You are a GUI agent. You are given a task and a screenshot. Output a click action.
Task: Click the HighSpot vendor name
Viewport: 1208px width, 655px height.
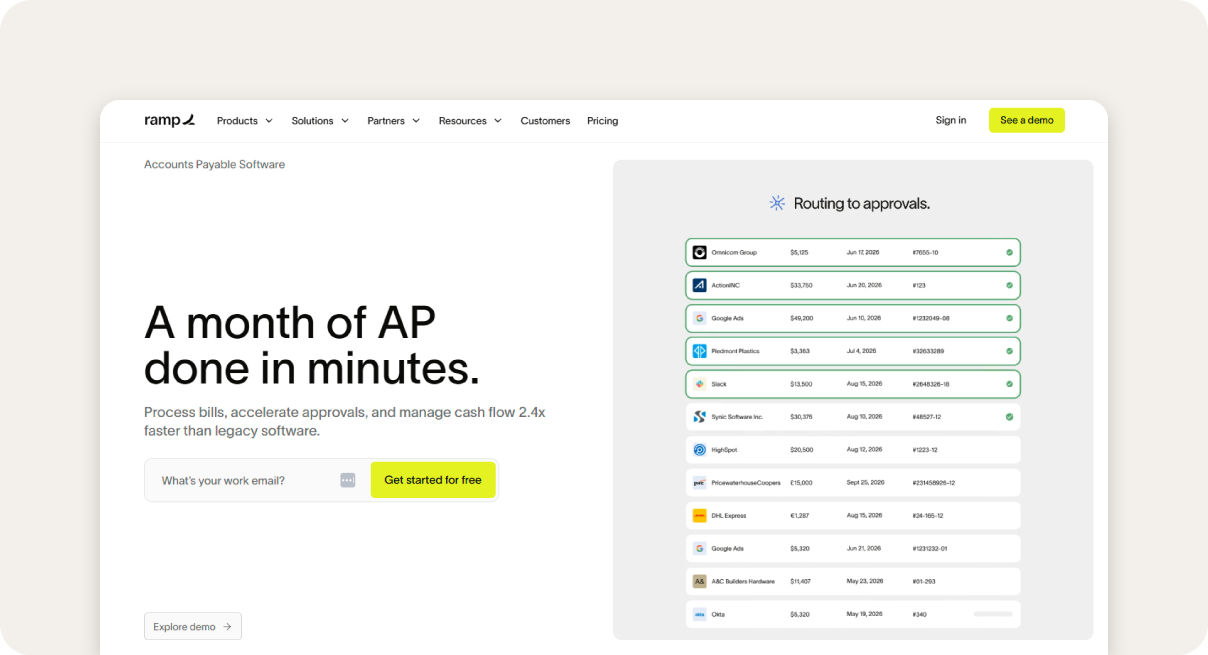tap(724, 450)
